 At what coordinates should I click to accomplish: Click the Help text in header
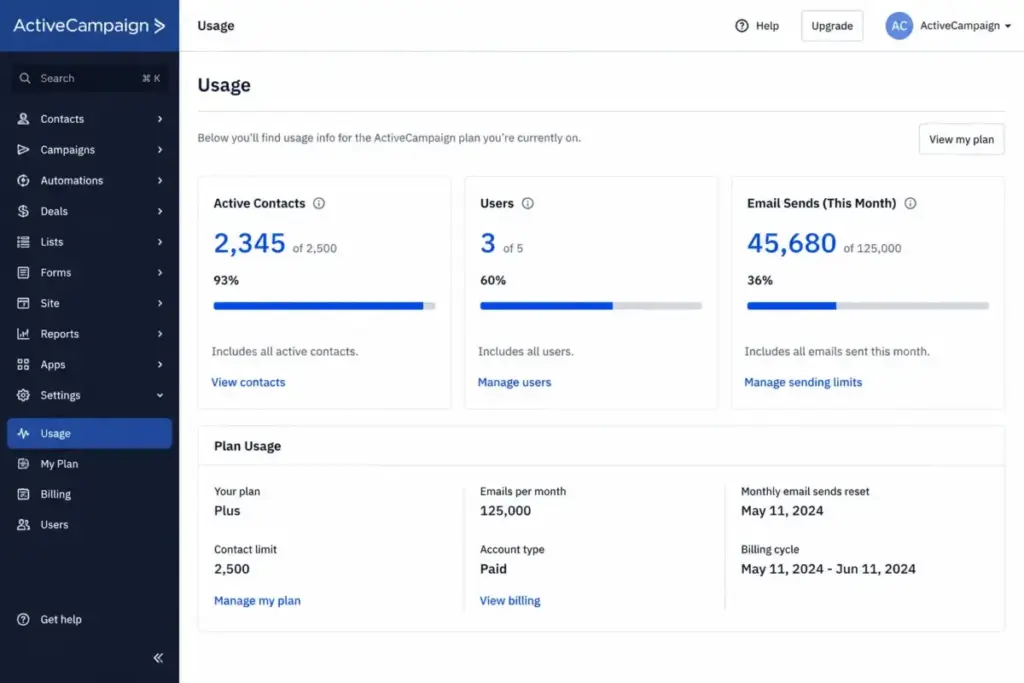(767, 26)
